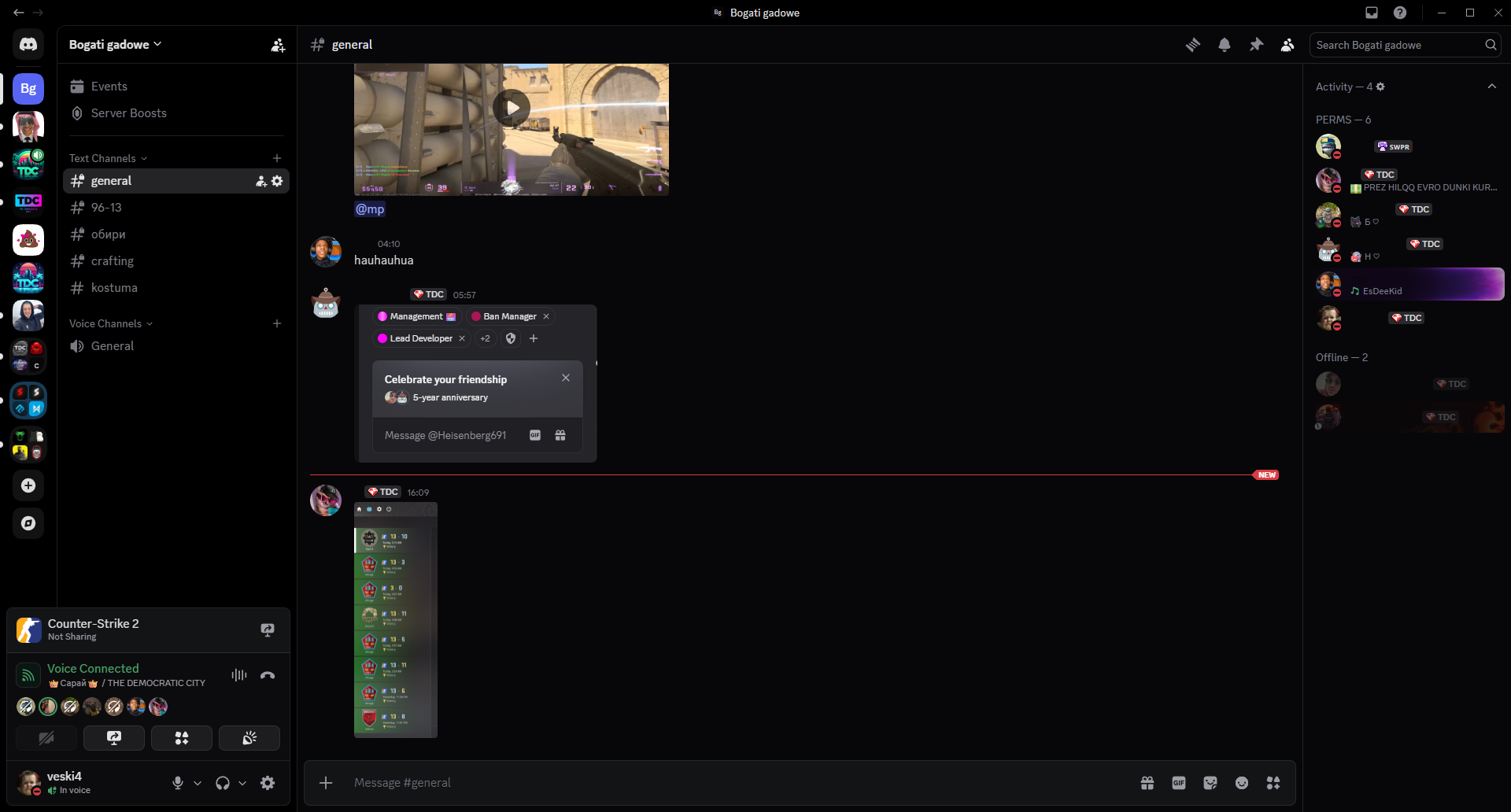Image resolution: width=1511 pixels, height=812 pixels.
Task: Open the soundboard
Action: (249, 738)
